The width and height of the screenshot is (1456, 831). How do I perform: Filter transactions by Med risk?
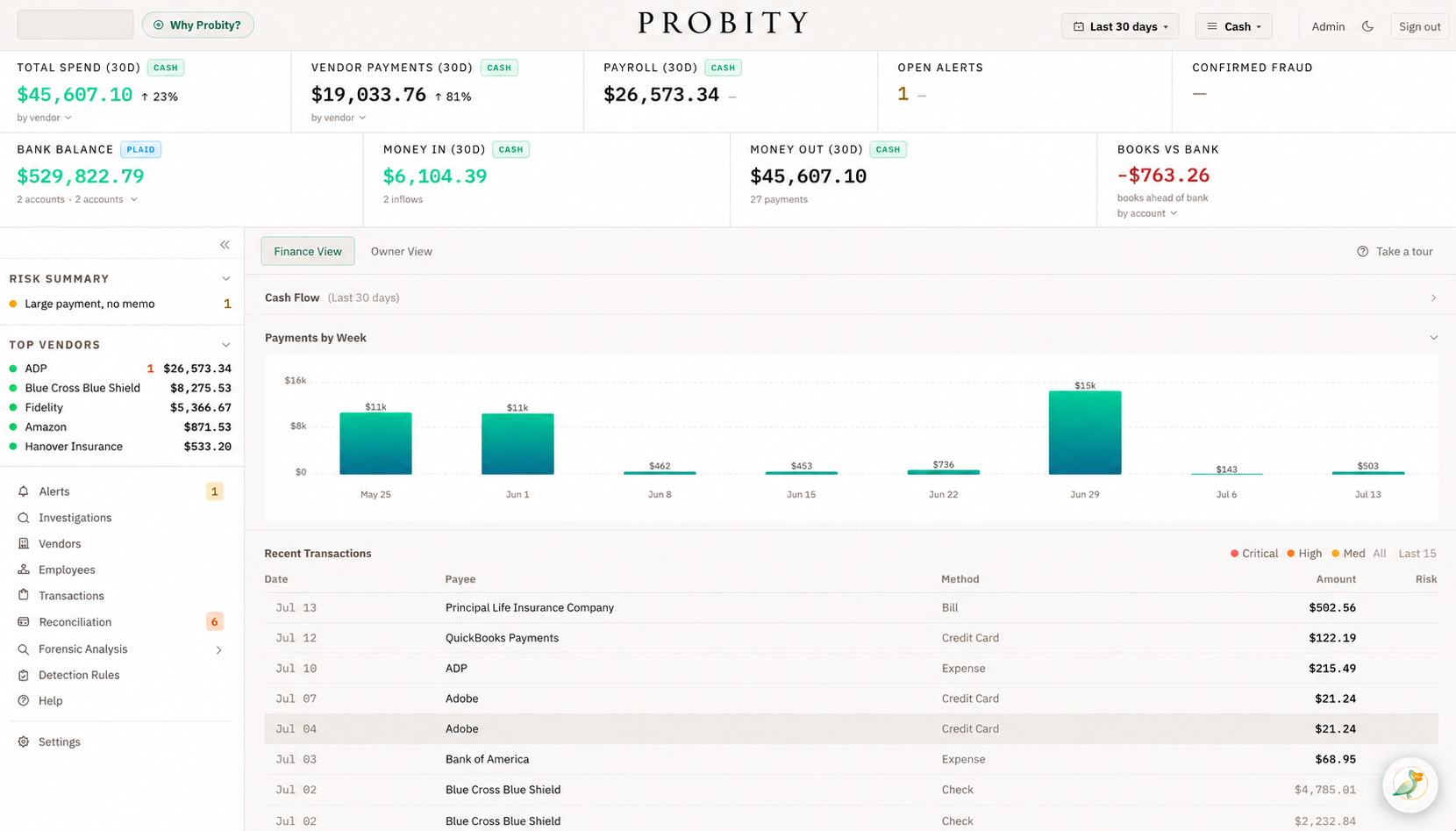(x=1348, y=554)
